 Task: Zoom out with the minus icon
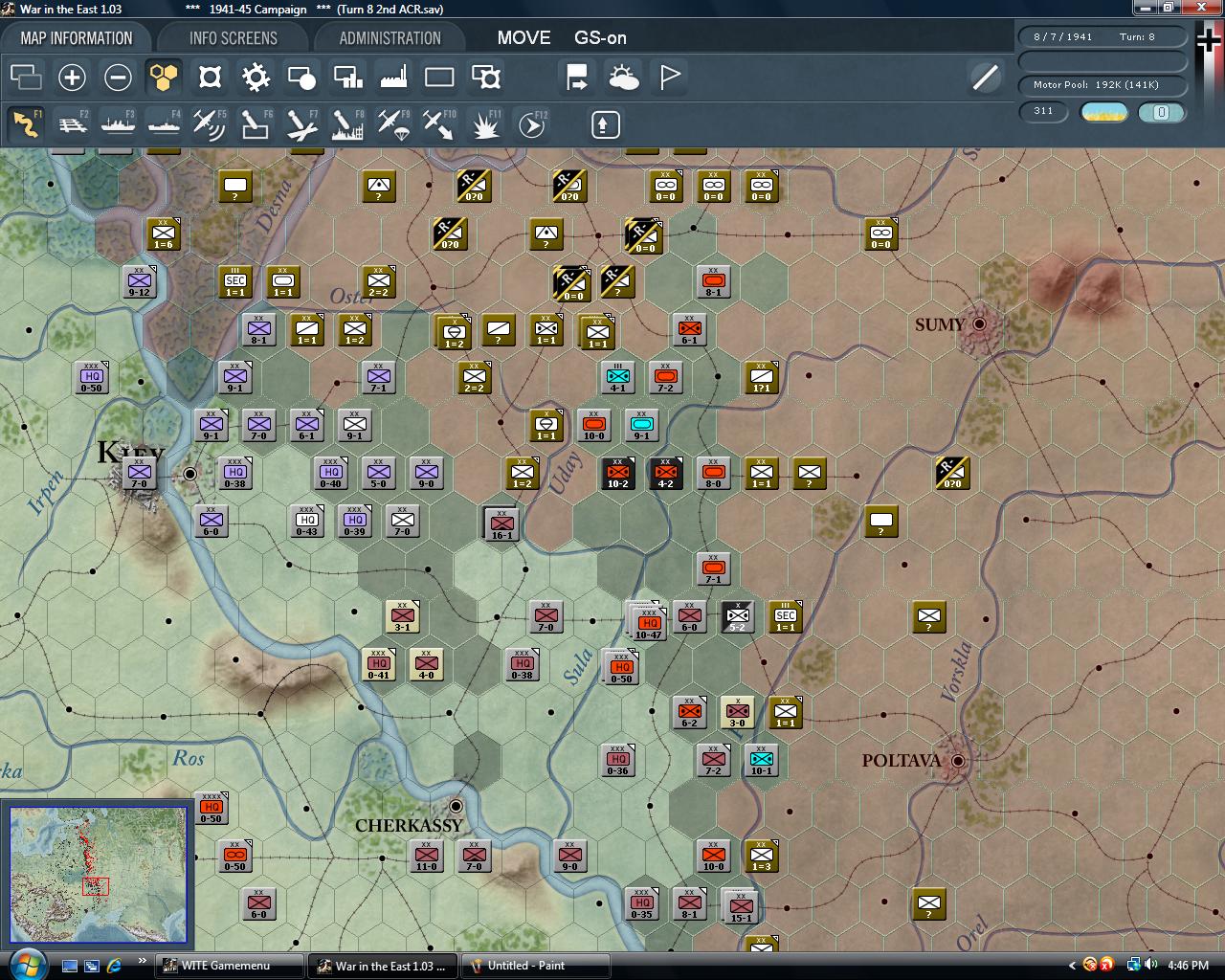coord(118,78)
